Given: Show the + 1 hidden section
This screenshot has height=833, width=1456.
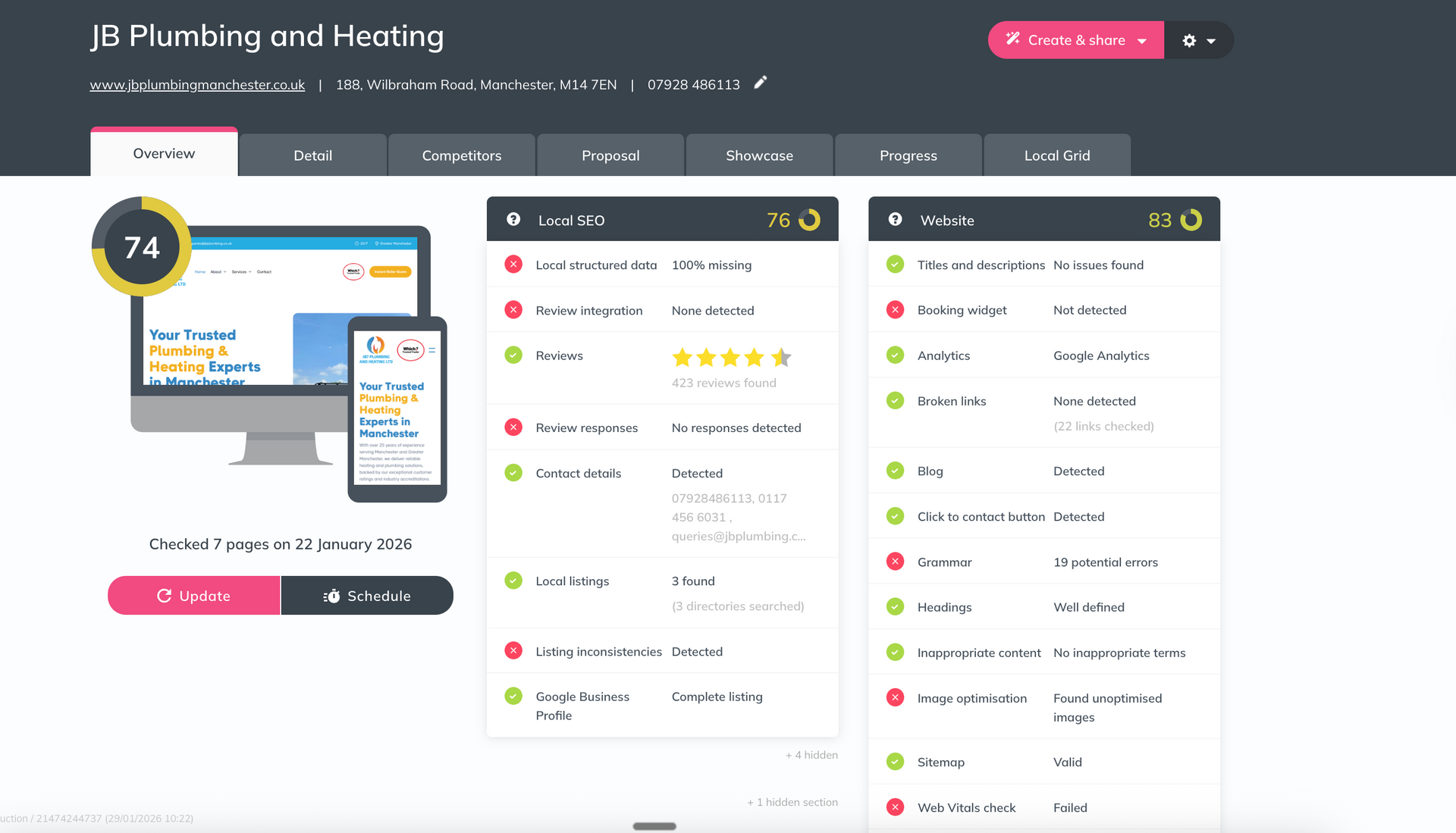Looking at the screenshot, I should coord(792,802).
